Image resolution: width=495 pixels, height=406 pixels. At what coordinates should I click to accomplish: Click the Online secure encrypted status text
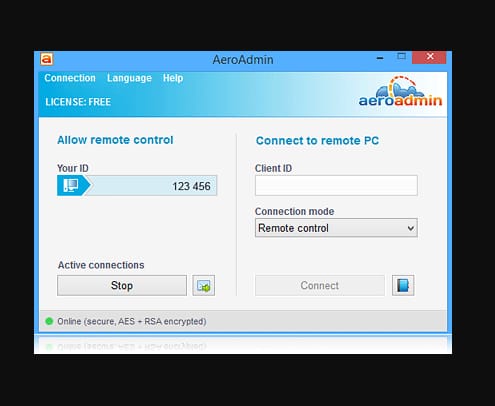click(132, 321)
